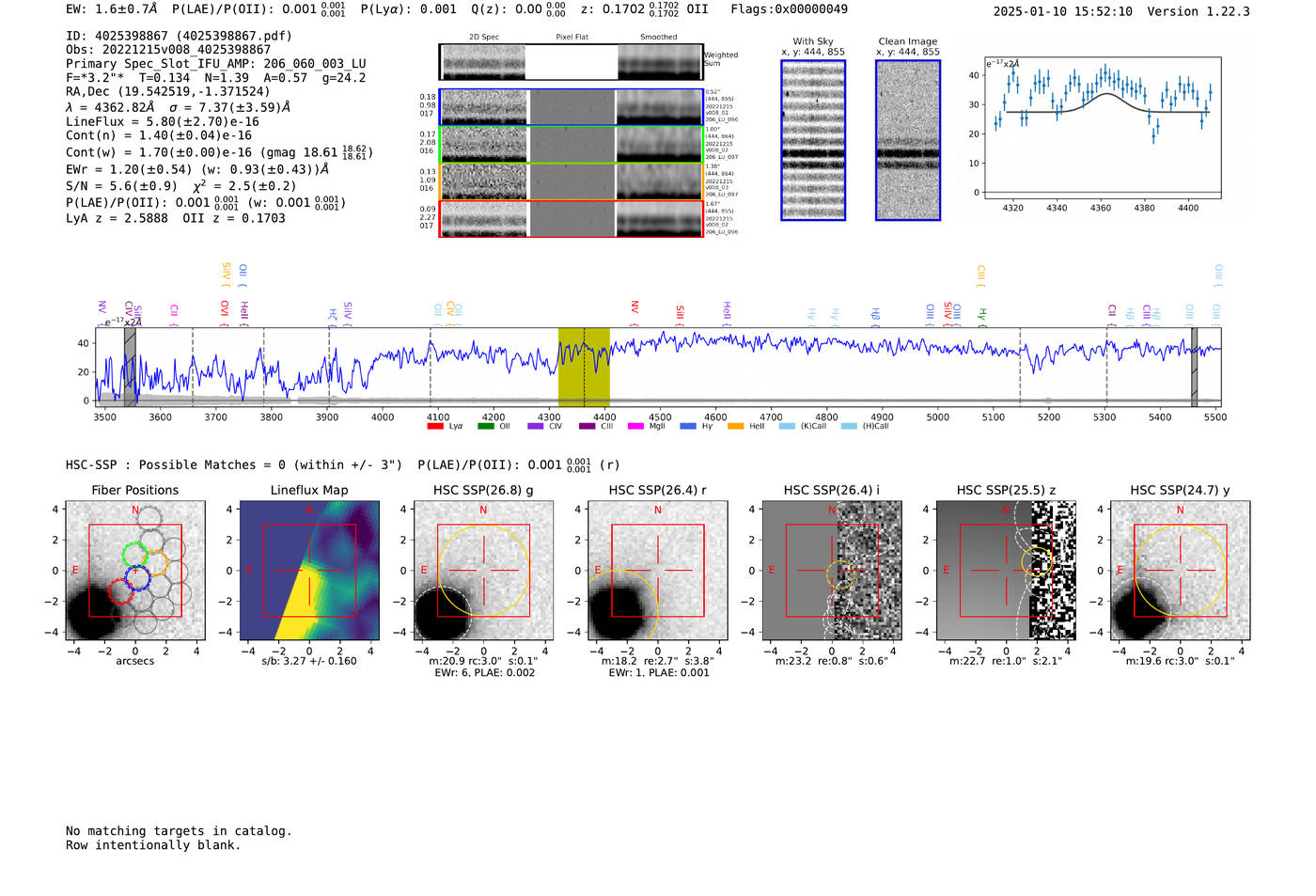Open the HSC SSP(26.4) r cutout

(x=657, y=571)
